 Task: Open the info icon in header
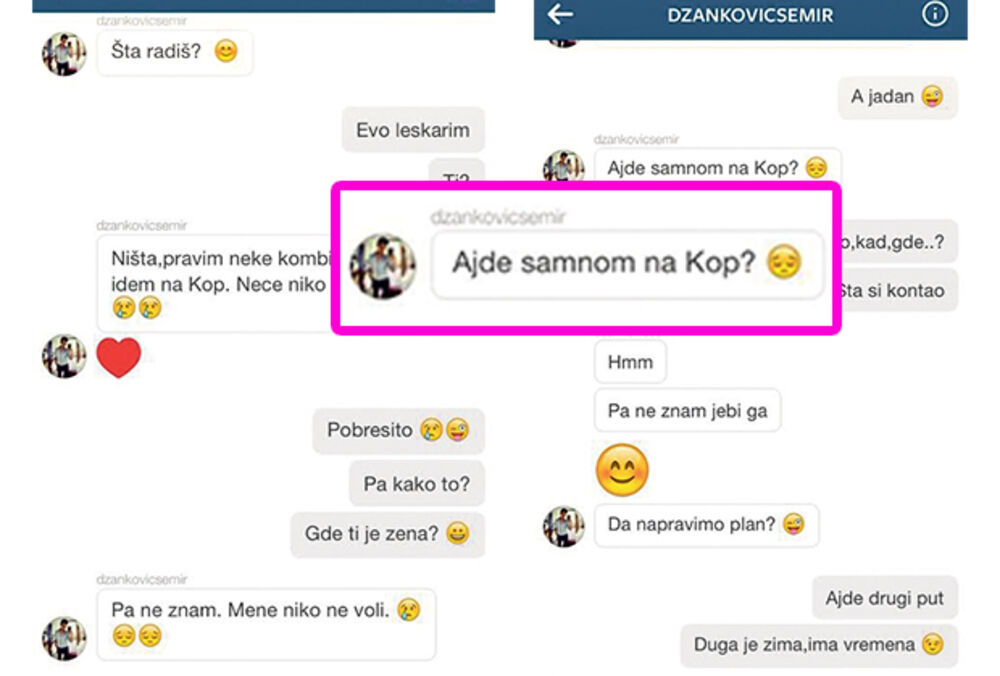(934, 13)
